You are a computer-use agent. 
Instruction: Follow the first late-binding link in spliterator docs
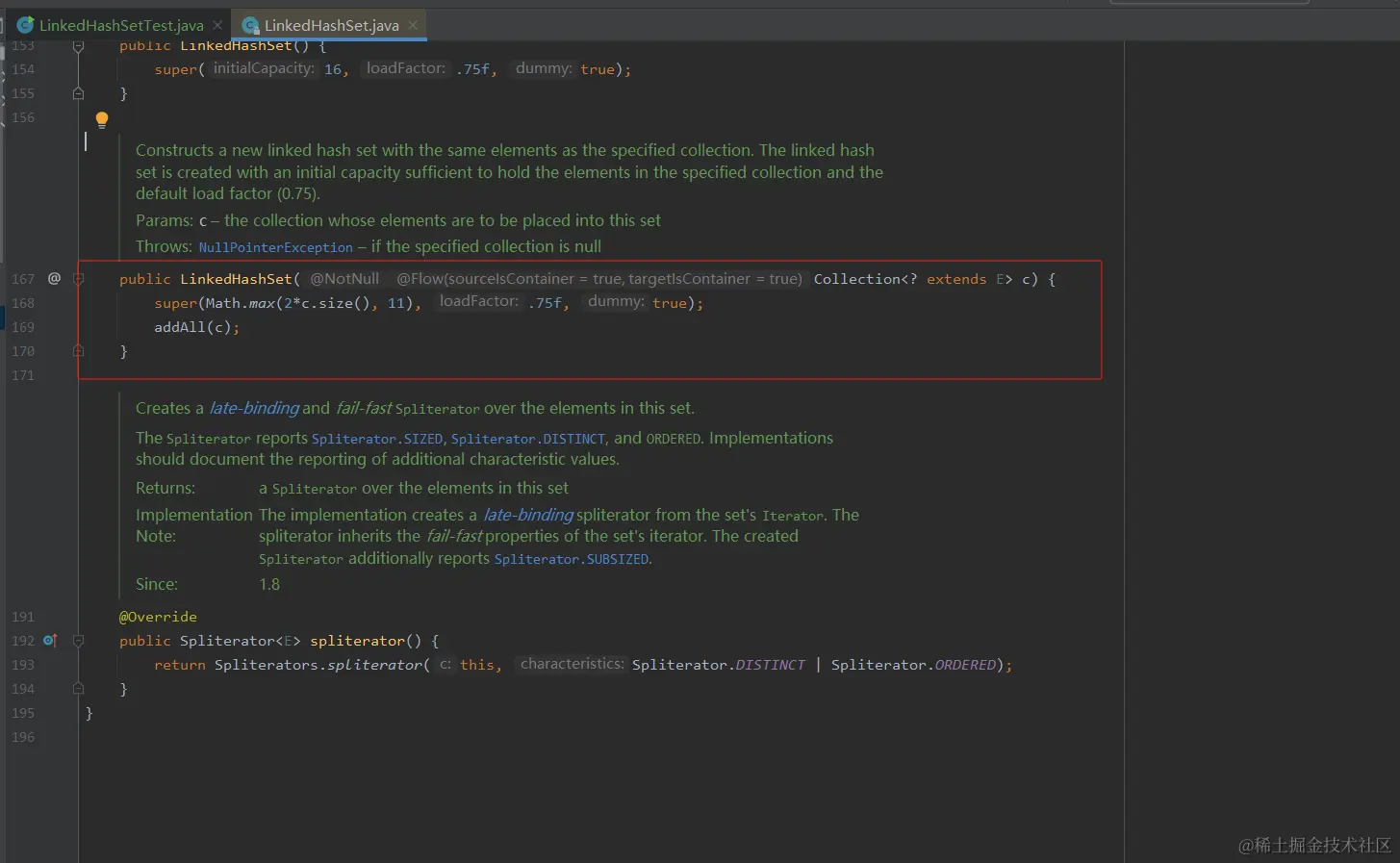coord(254,408)
